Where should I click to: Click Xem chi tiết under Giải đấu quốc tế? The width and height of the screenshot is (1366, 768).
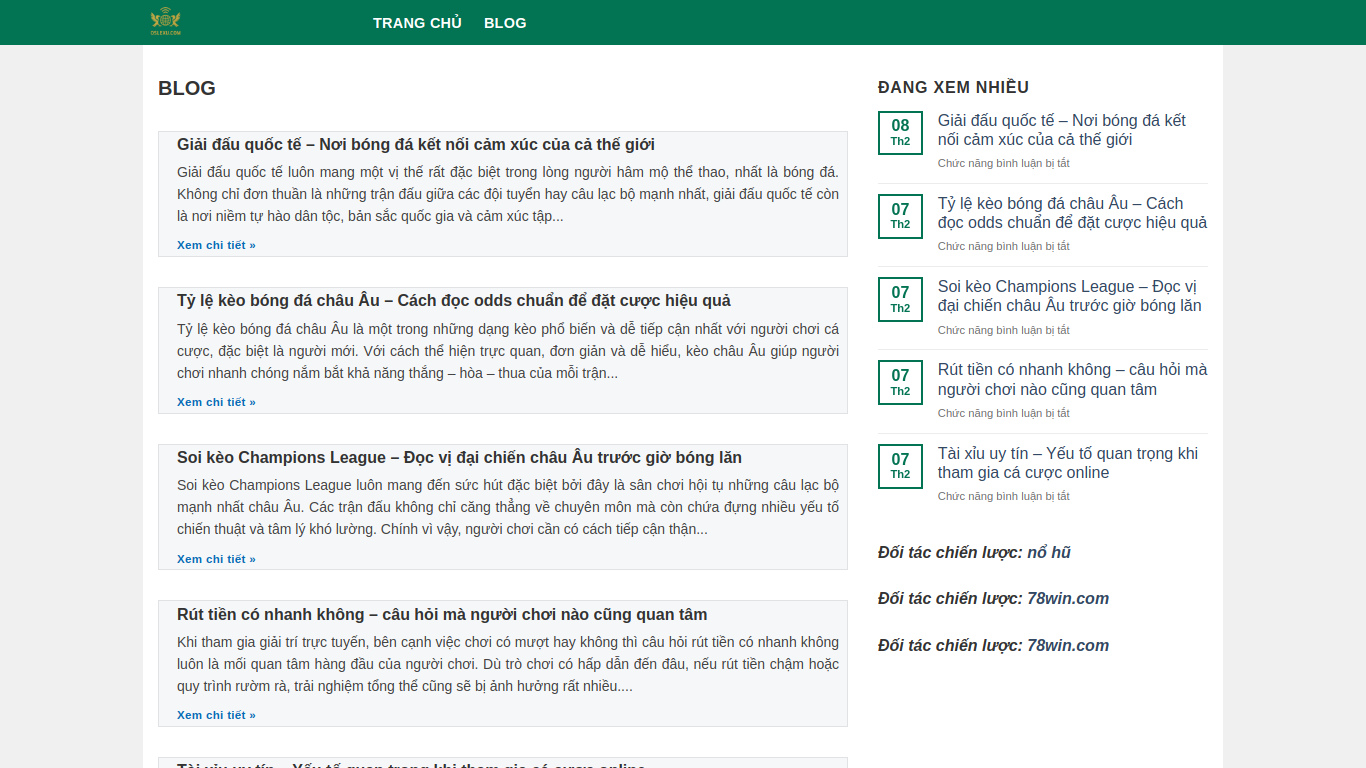click(216, 245)
